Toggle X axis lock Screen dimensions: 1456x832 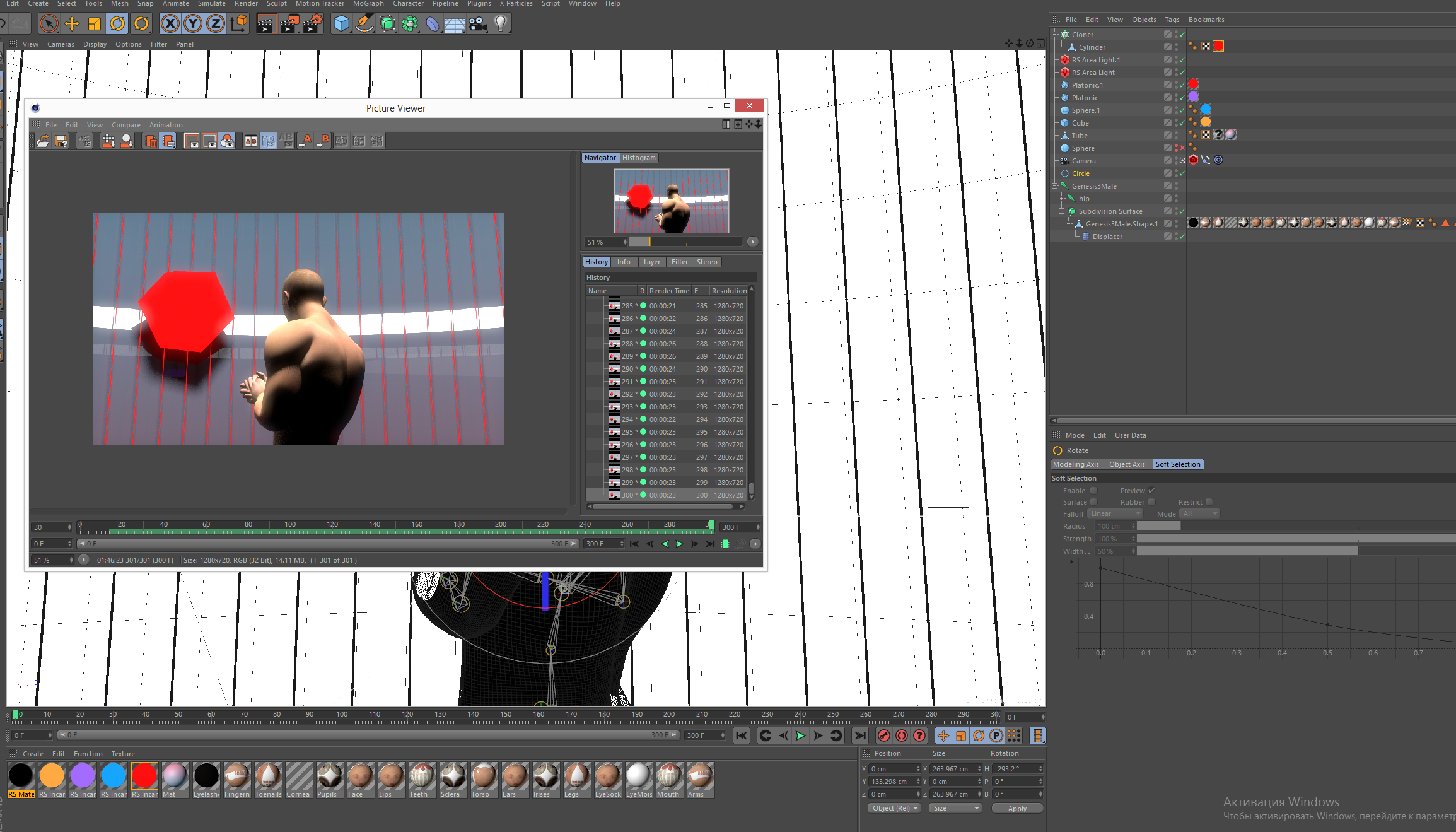coord(170,24)
